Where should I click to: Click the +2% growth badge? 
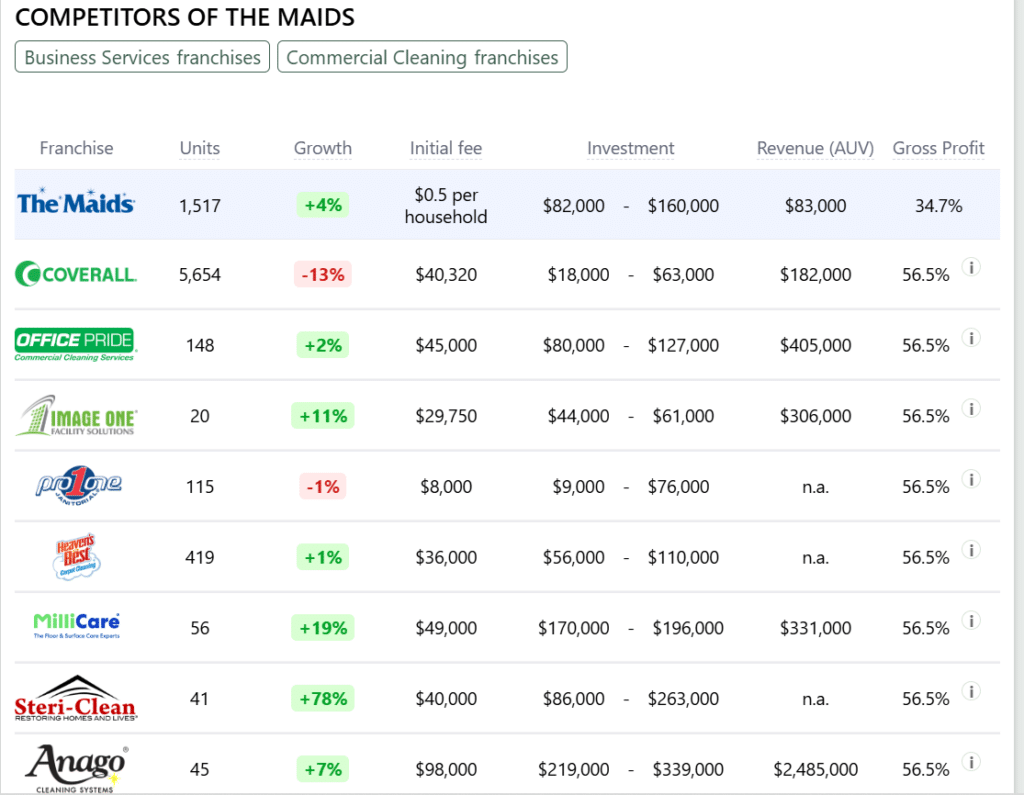point(323,345)
